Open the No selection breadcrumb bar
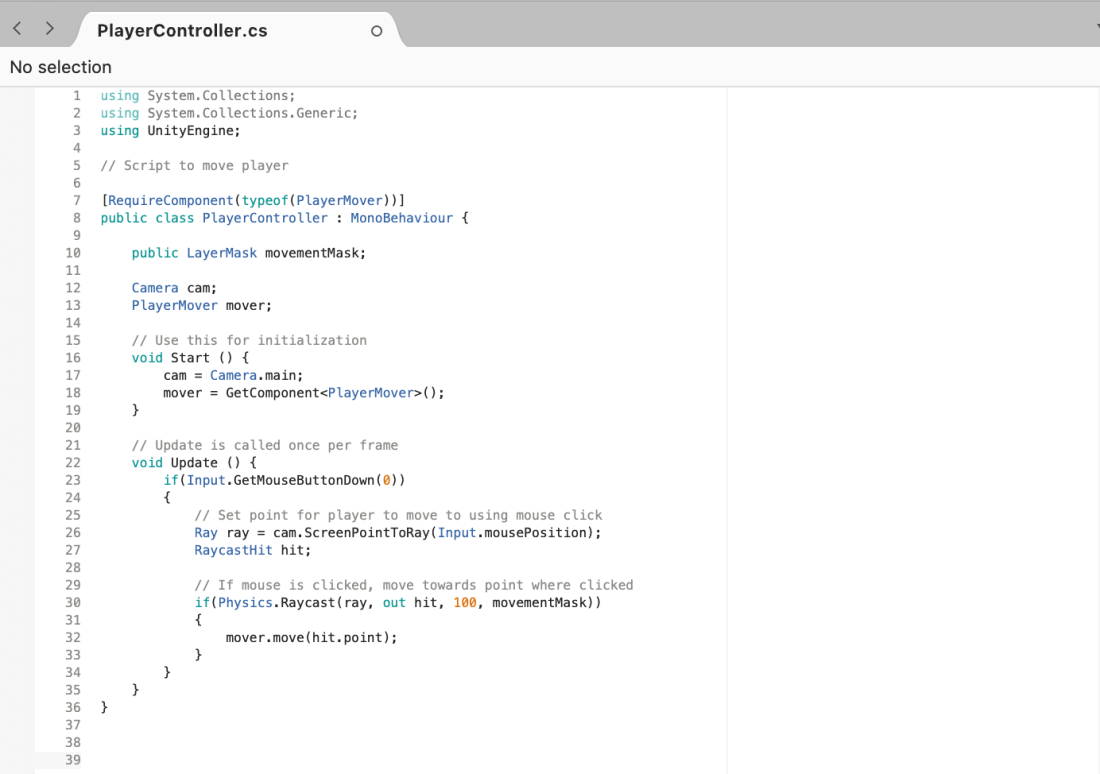 [61, 67]
